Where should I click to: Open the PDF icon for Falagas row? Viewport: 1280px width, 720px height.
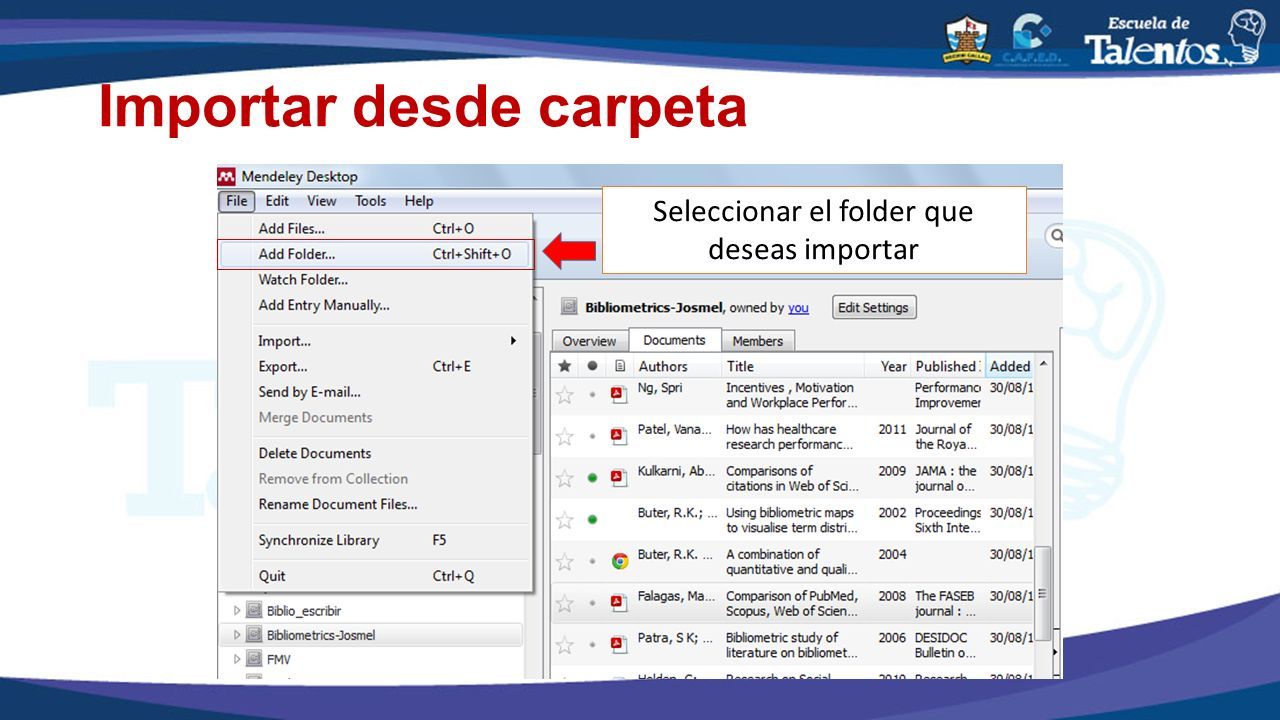tap(619, 603)
